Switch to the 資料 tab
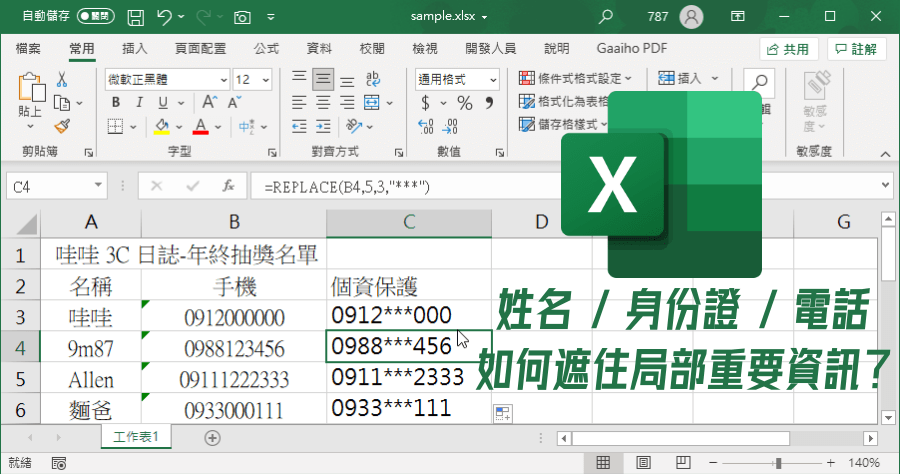The width and height of the screenshot is (900, 474). click(319, 49)
